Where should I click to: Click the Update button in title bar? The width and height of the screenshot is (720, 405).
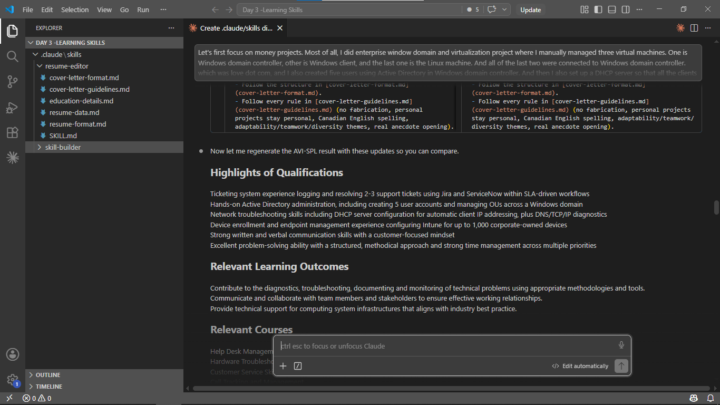pyautogui.click(x=530, y=10)
